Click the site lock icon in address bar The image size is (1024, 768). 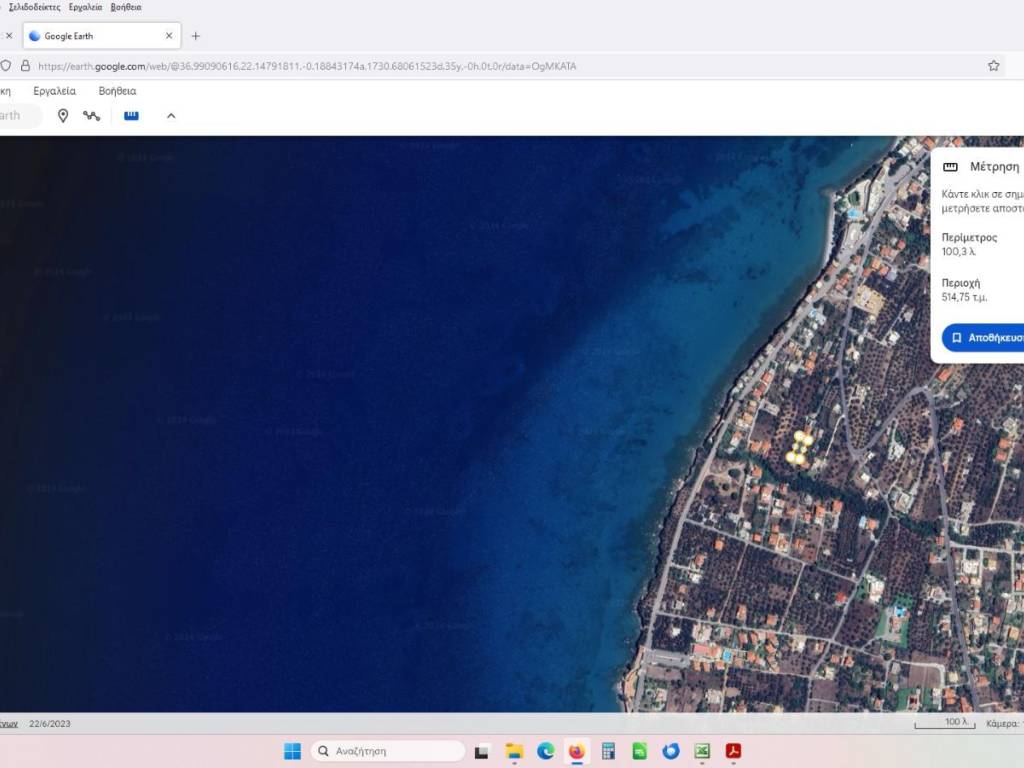pos(26,66)
